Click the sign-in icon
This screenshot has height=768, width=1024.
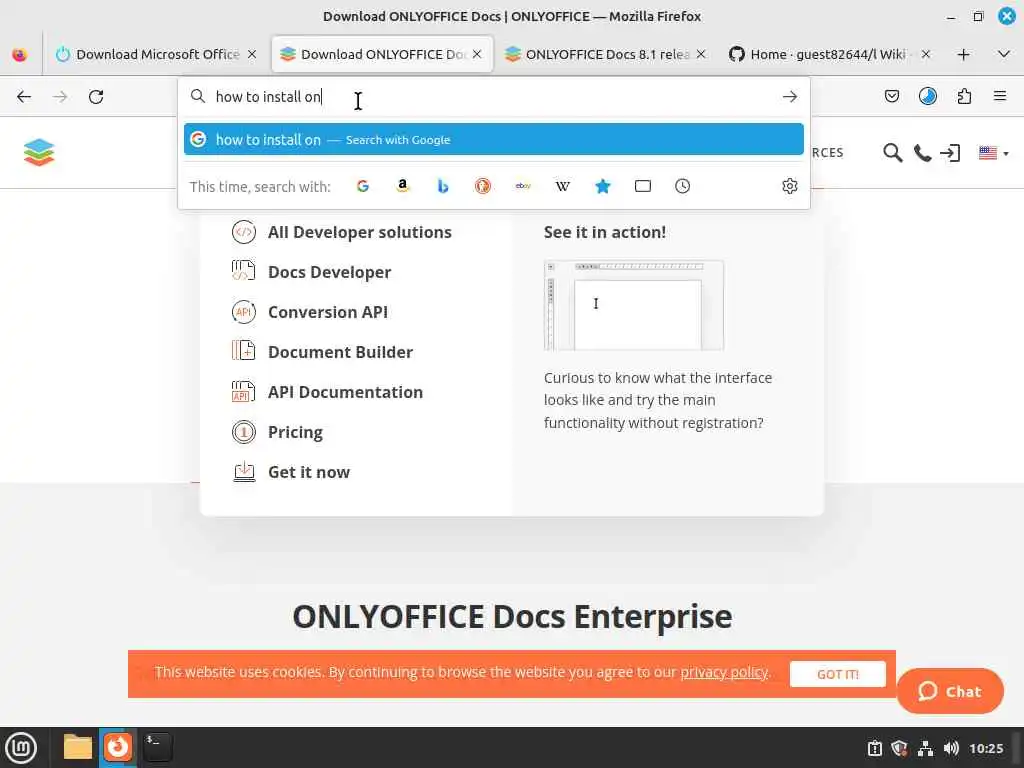point(950,153)
